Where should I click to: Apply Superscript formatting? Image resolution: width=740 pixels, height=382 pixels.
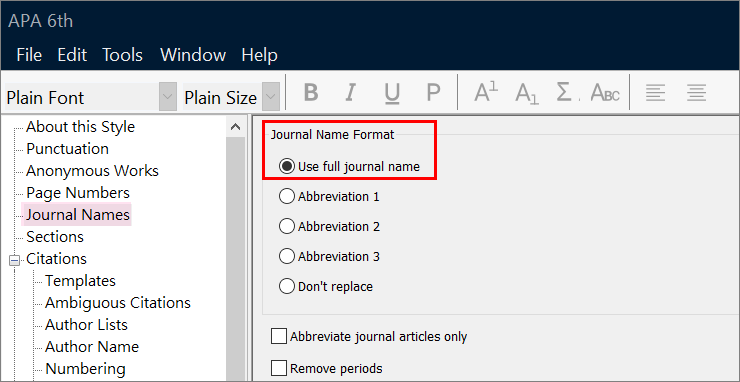point(486,92)
